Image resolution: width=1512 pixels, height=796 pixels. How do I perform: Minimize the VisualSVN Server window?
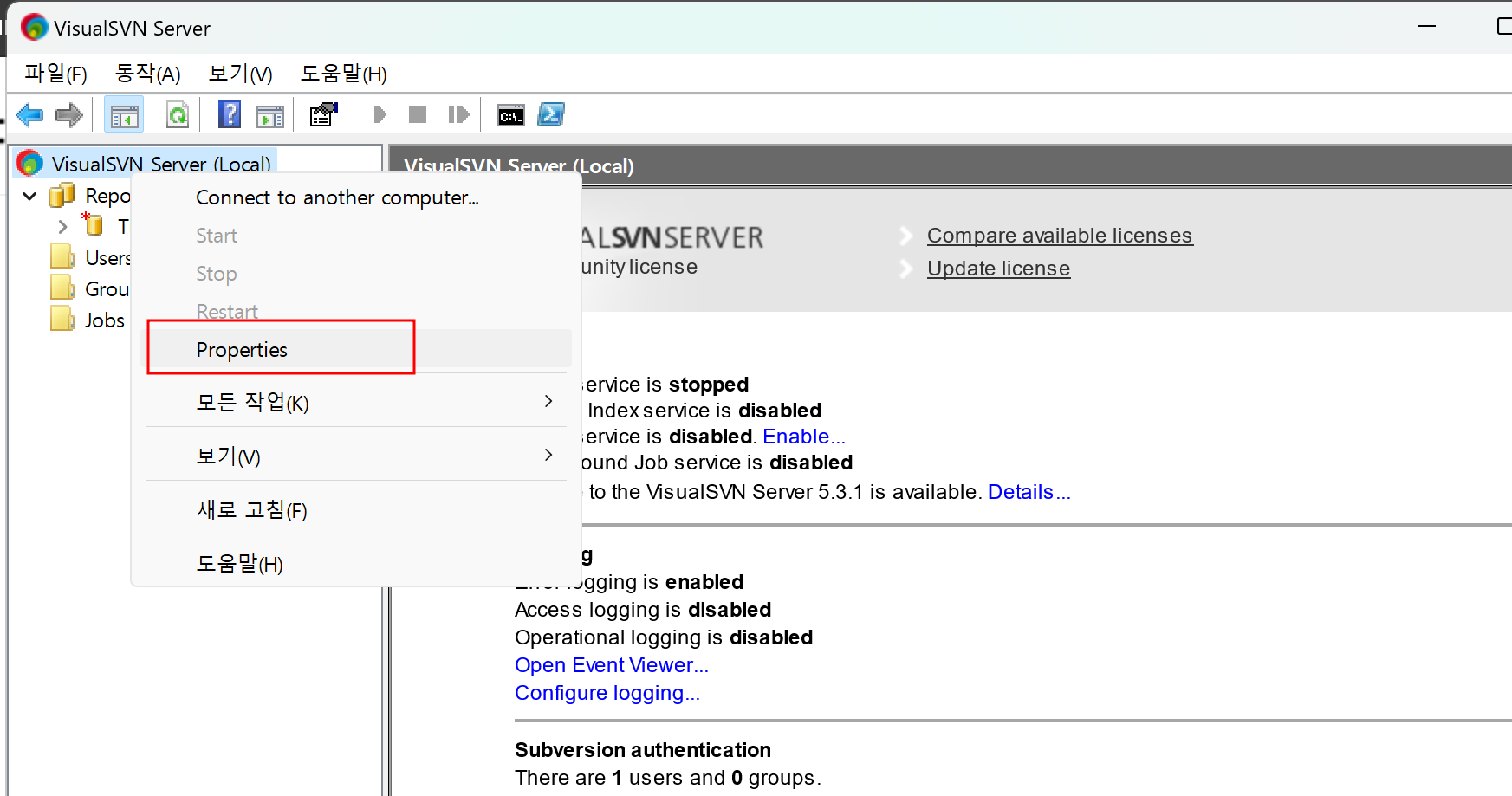tap(1427, 26)
